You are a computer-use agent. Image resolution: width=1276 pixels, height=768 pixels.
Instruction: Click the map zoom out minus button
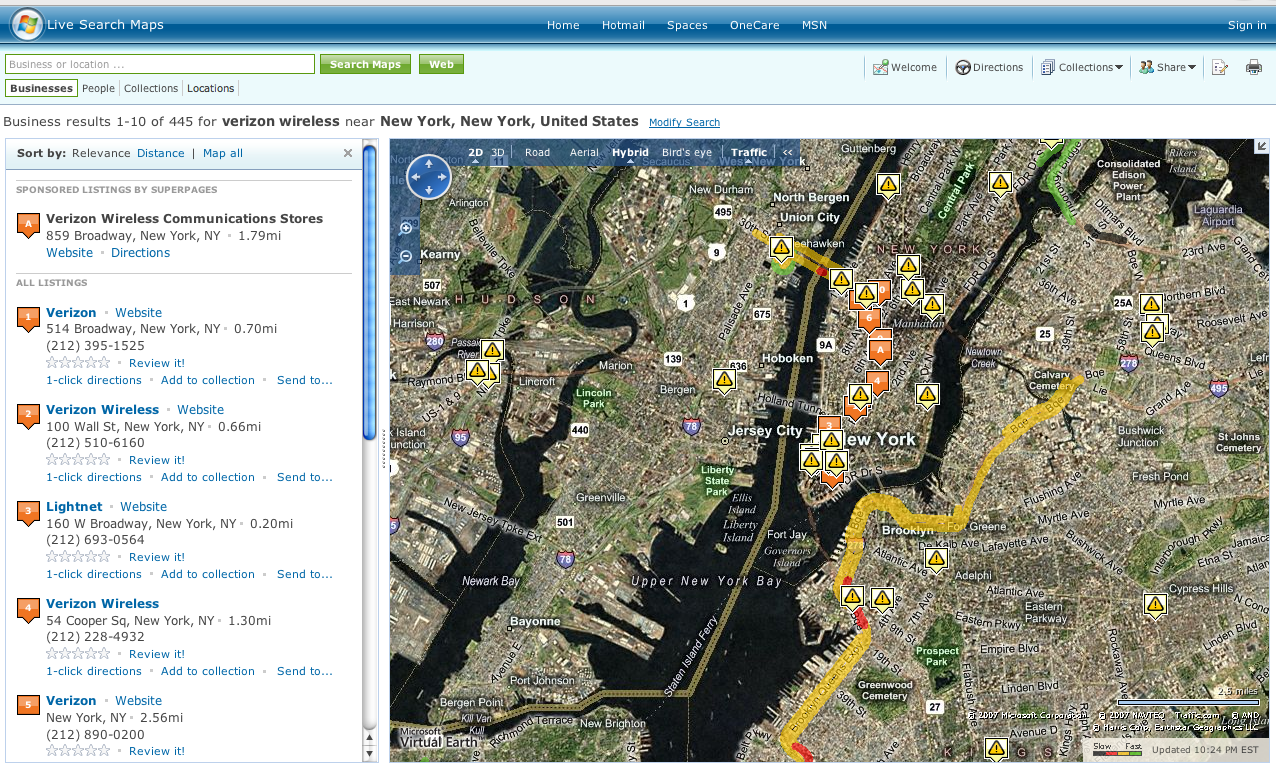pos(406,256)
